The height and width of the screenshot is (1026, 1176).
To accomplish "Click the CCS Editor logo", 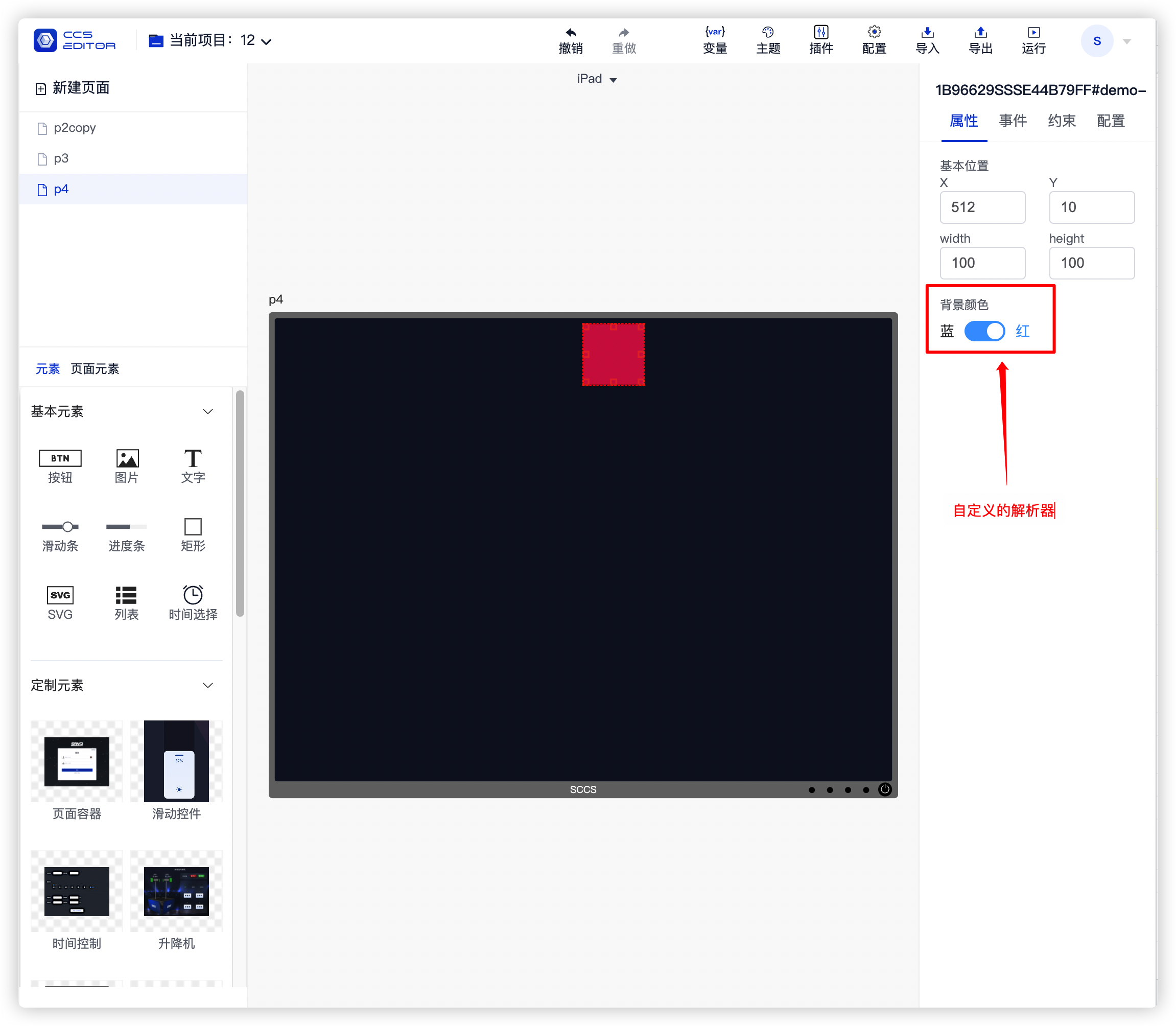I will (75, 40).
